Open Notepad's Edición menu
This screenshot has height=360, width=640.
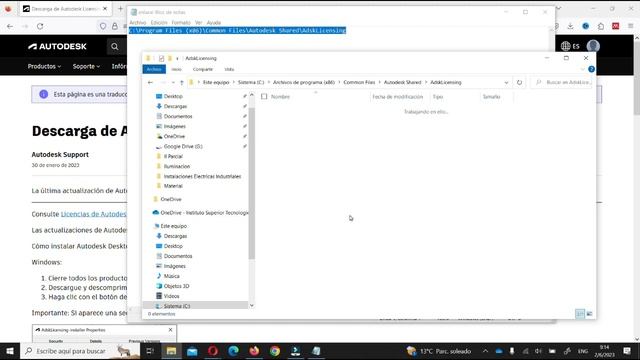tap(159, 22)
